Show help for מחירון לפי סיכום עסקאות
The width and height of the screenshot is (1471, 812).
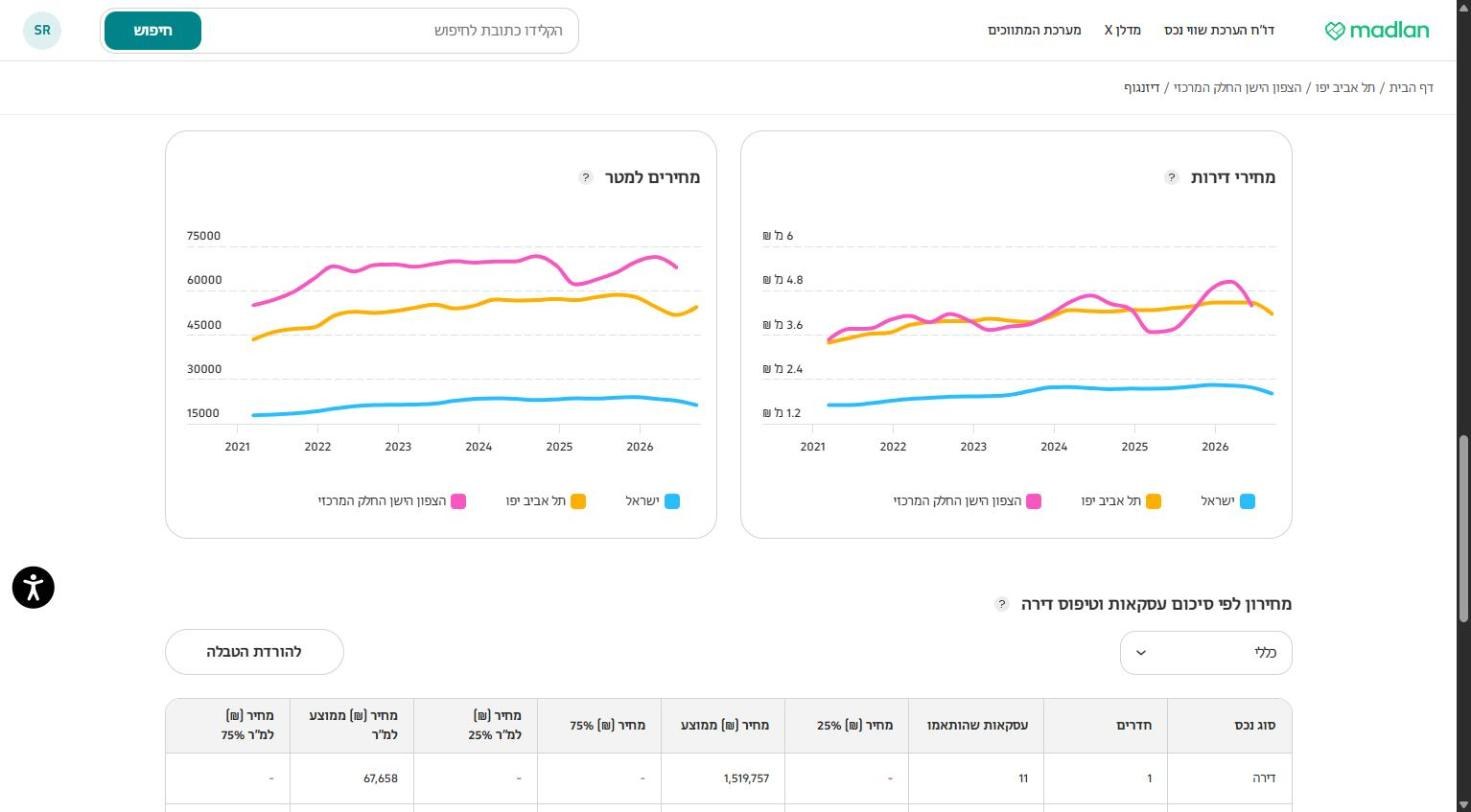point(1002,604)
